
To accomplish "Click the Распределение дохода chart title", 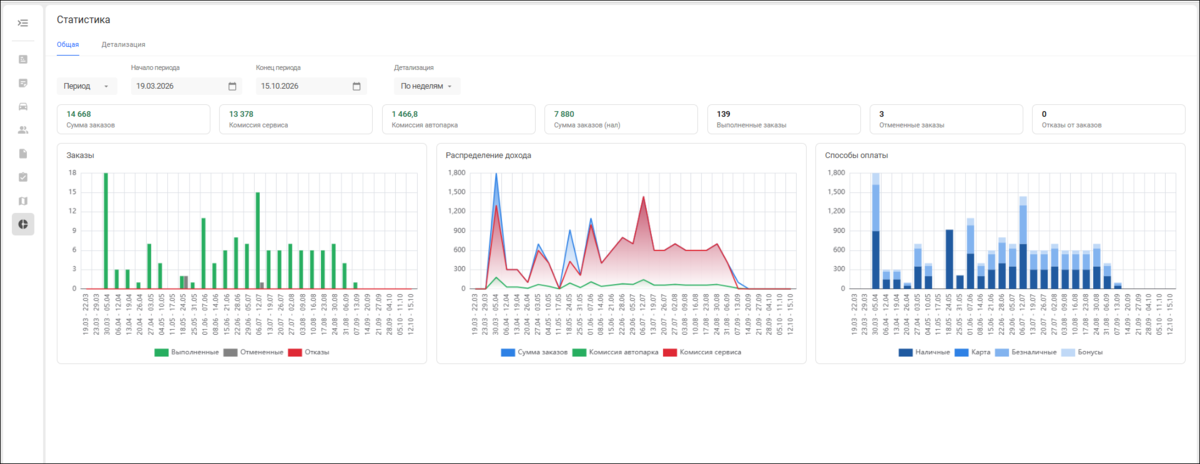I will 488,155.
